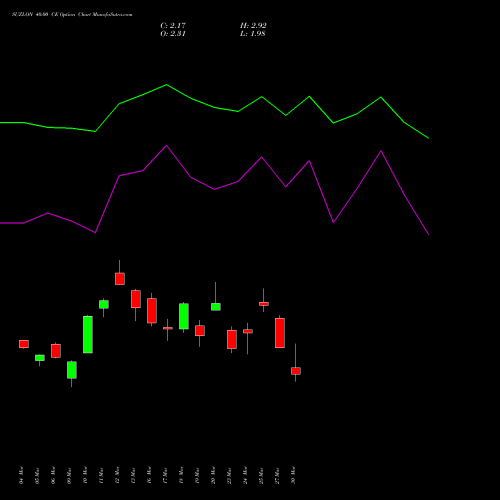Screen dimensions: 500x500
Task: Click the '20 Mar' date axis label
Action: [x=213, y=475]
